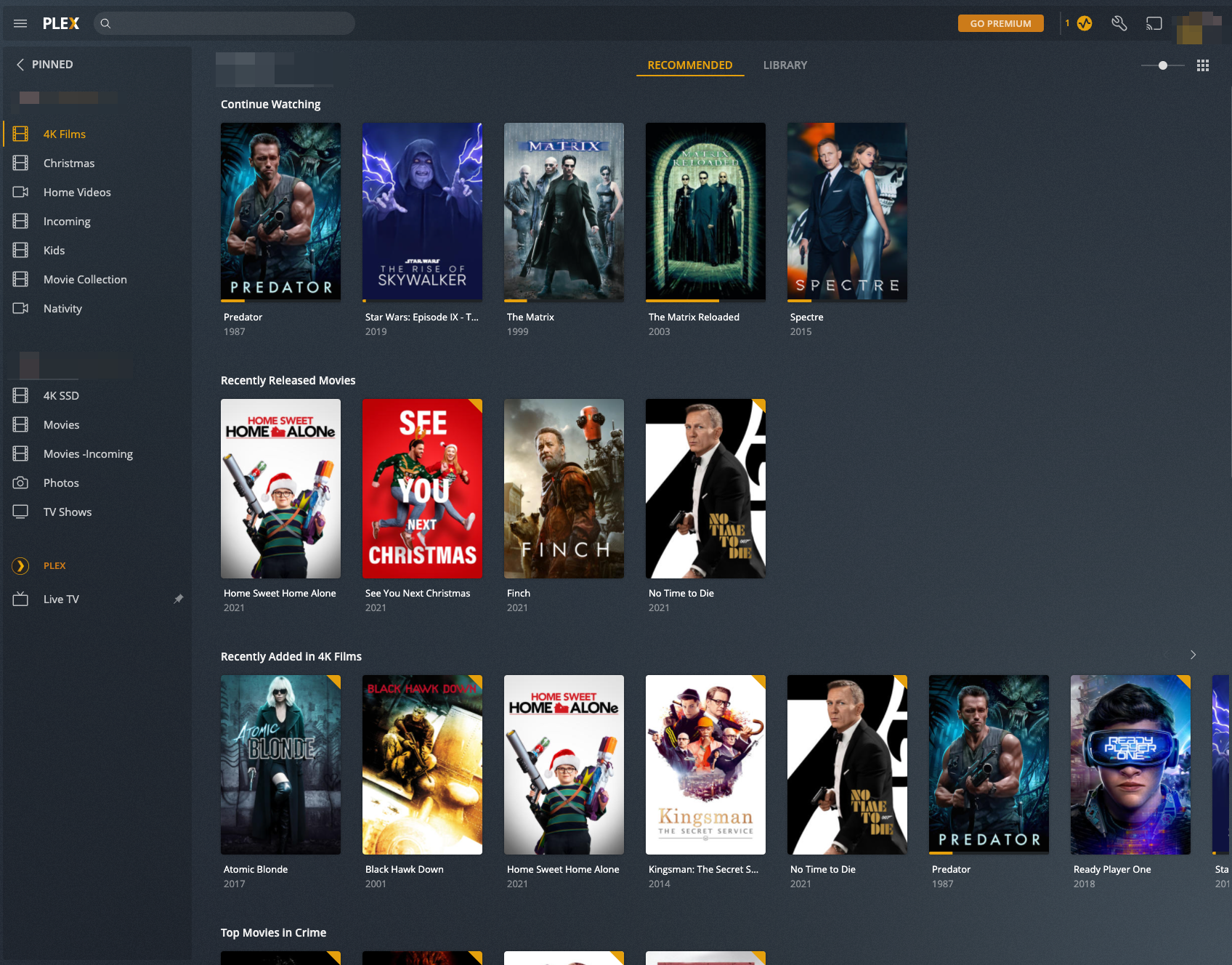Click the cast to device icon

(x=1154, y=23)
